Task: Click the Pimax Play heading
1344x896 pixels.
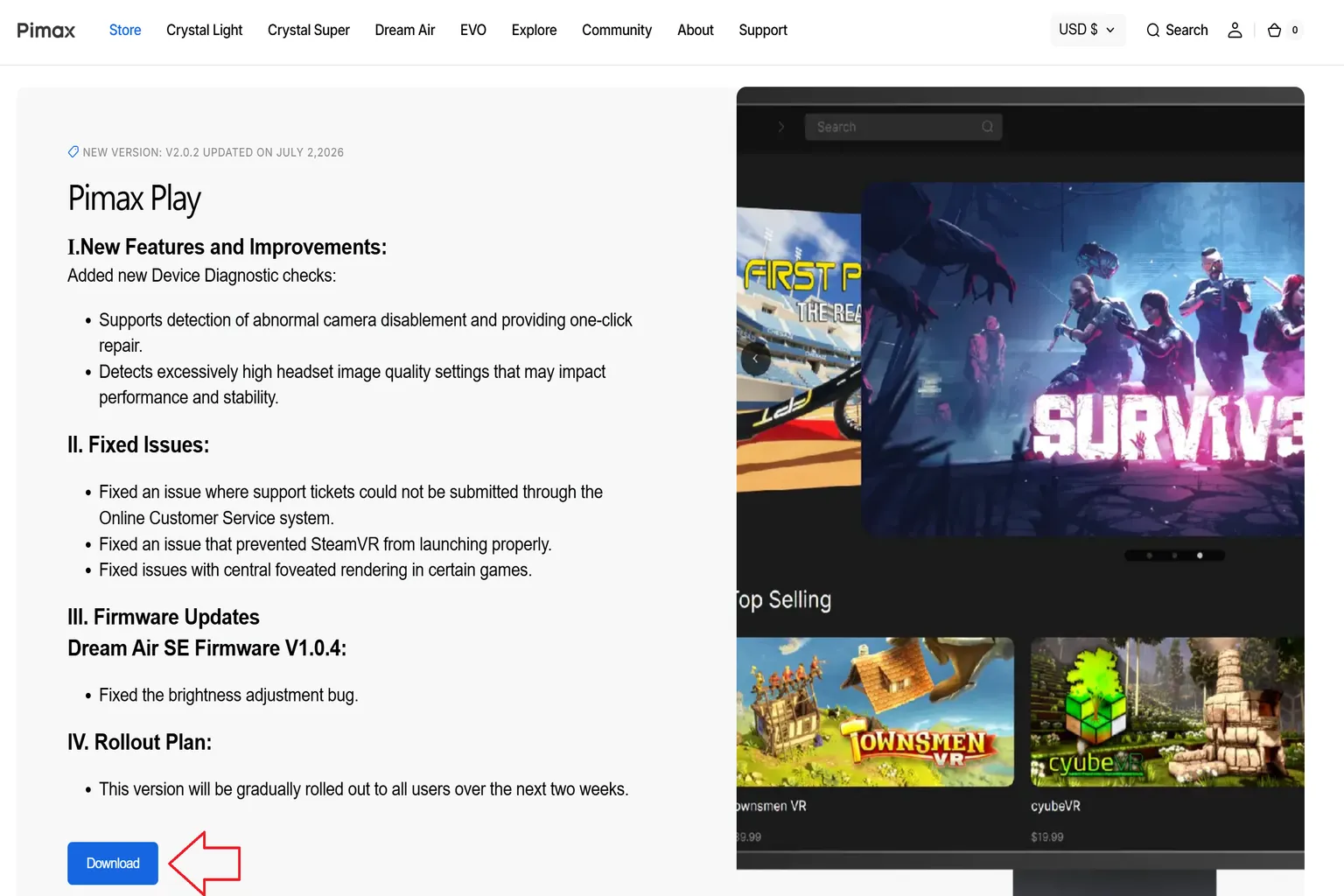Action: click(135, 199)
